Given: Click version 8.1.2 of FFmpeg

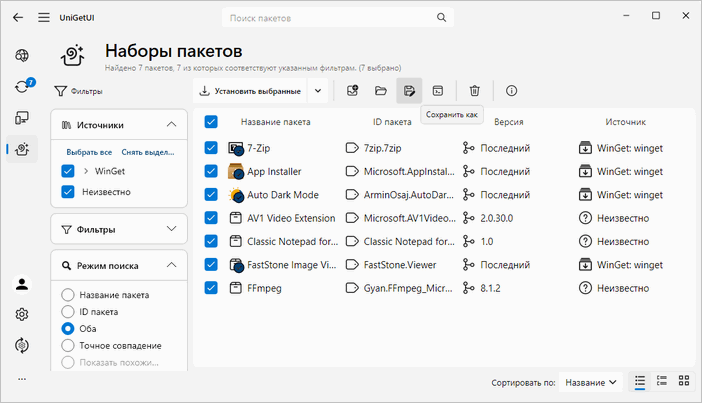Looking at the screenshot, I should click(x=490, y=288).
